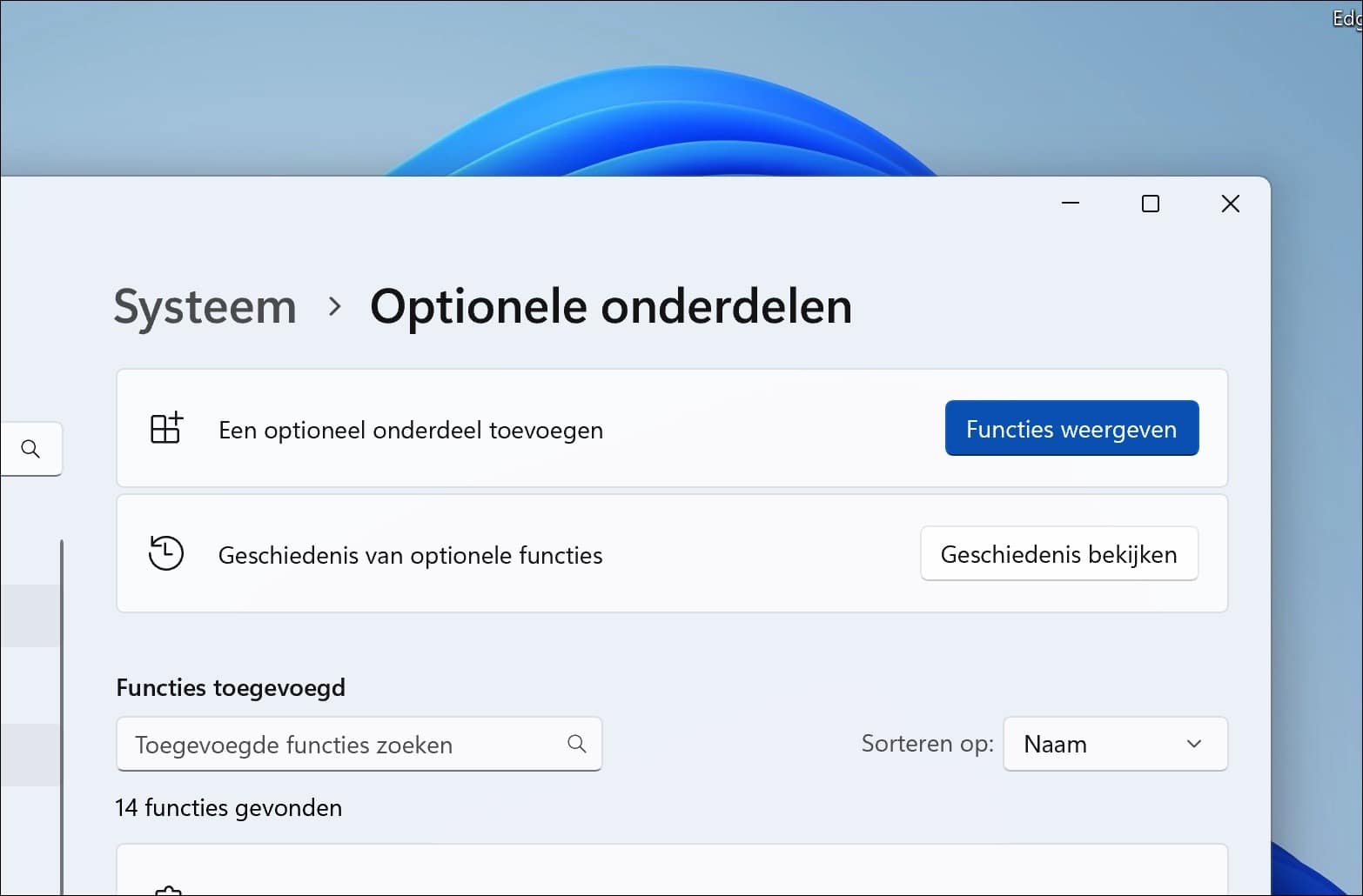Image resolution: width=1363 pixels, height=896 pixels.
Task: Open sidebar search via the magnifier icon
Action: pos(31,449)
